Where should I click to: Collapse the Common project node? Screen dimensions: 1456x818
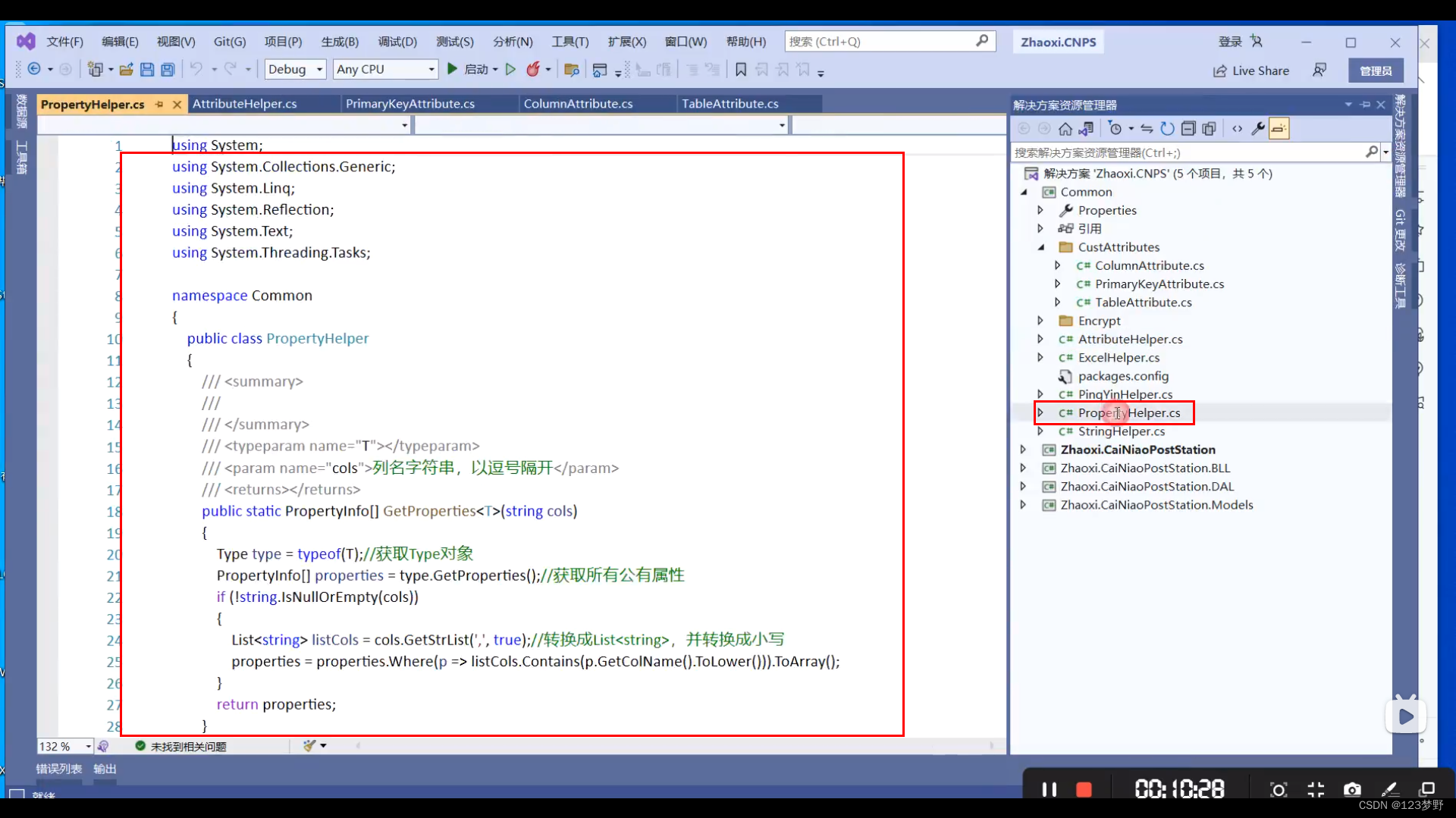[1024, 192]
